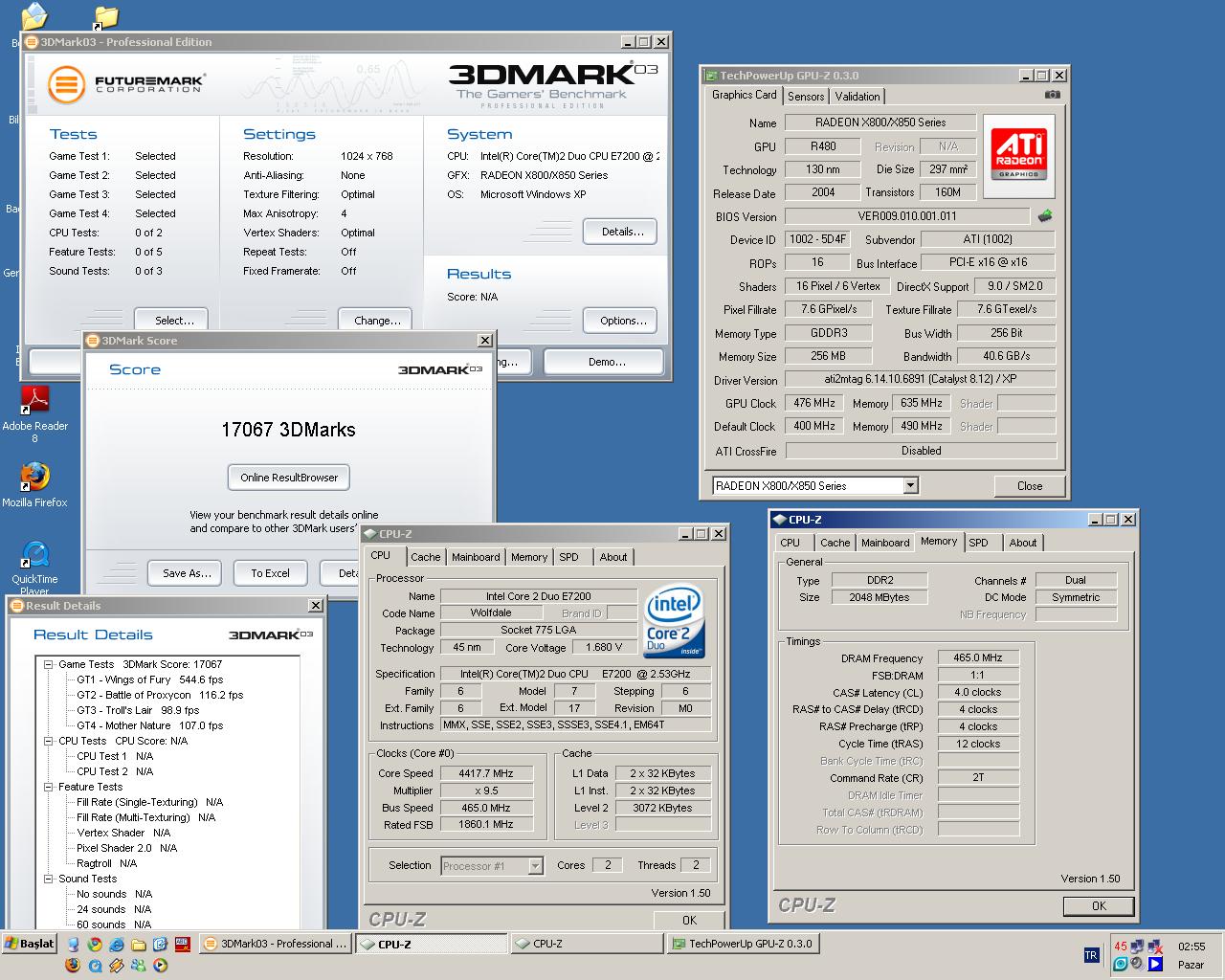Click the Change button under Settings

coord(377,321)
